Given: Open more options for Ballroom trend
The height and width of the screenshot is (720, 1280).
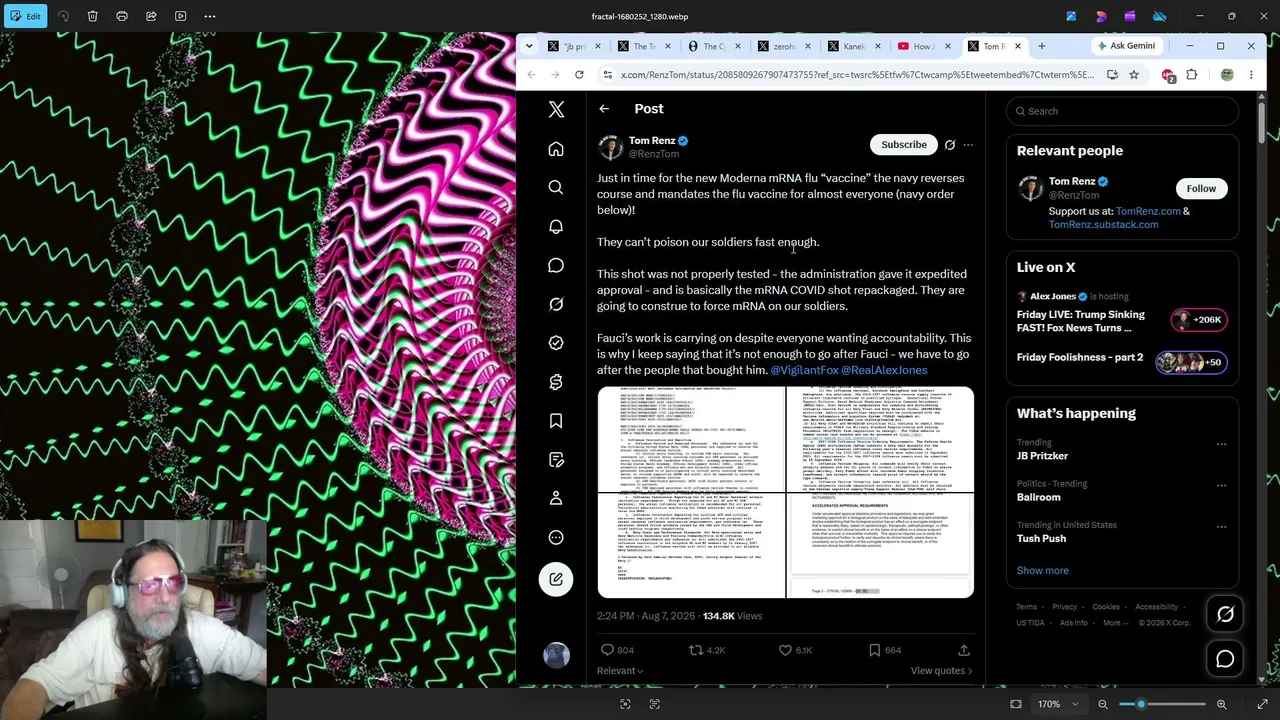Looking at the screenshot, I should [1221, 485].
